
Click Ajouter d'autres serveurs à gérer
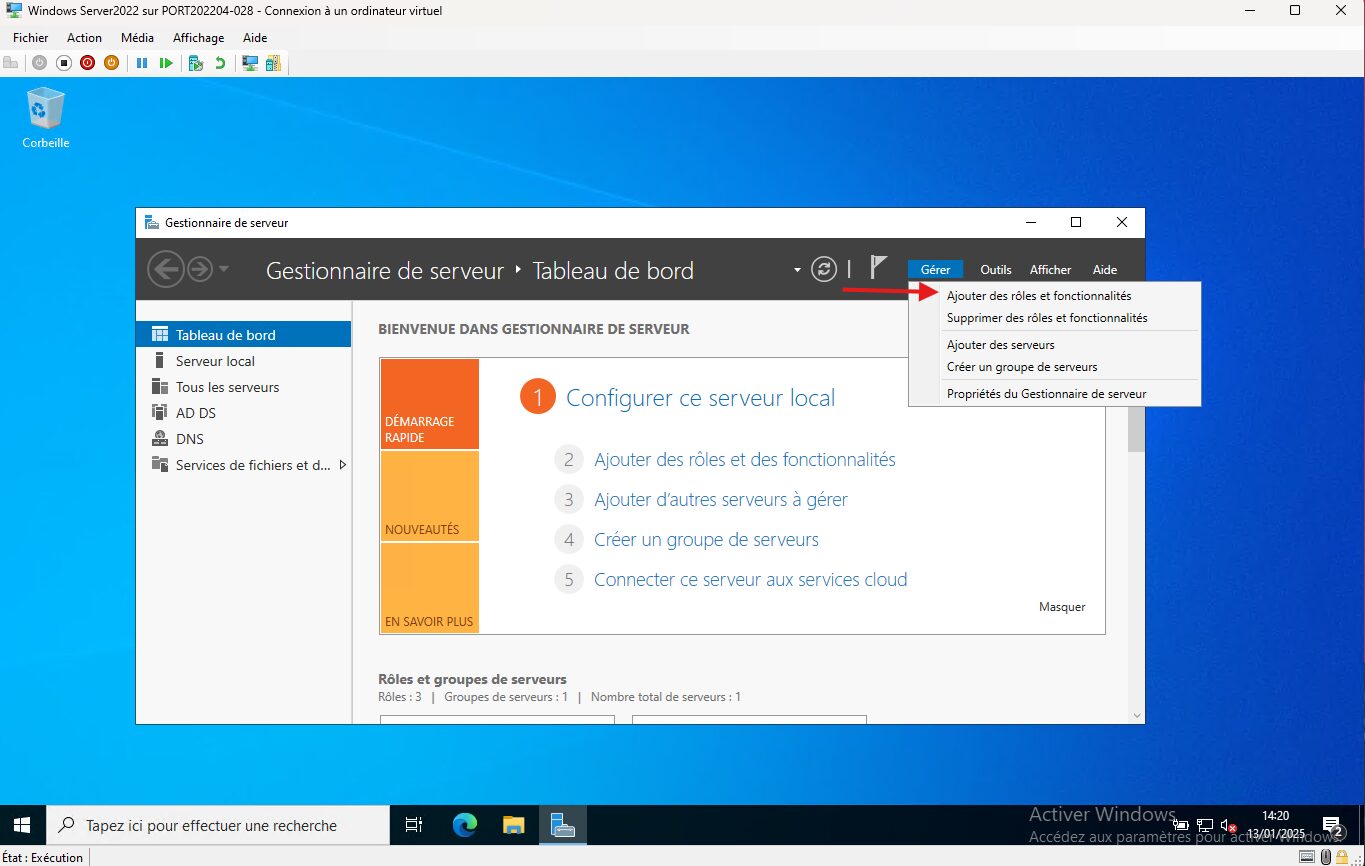721,500
